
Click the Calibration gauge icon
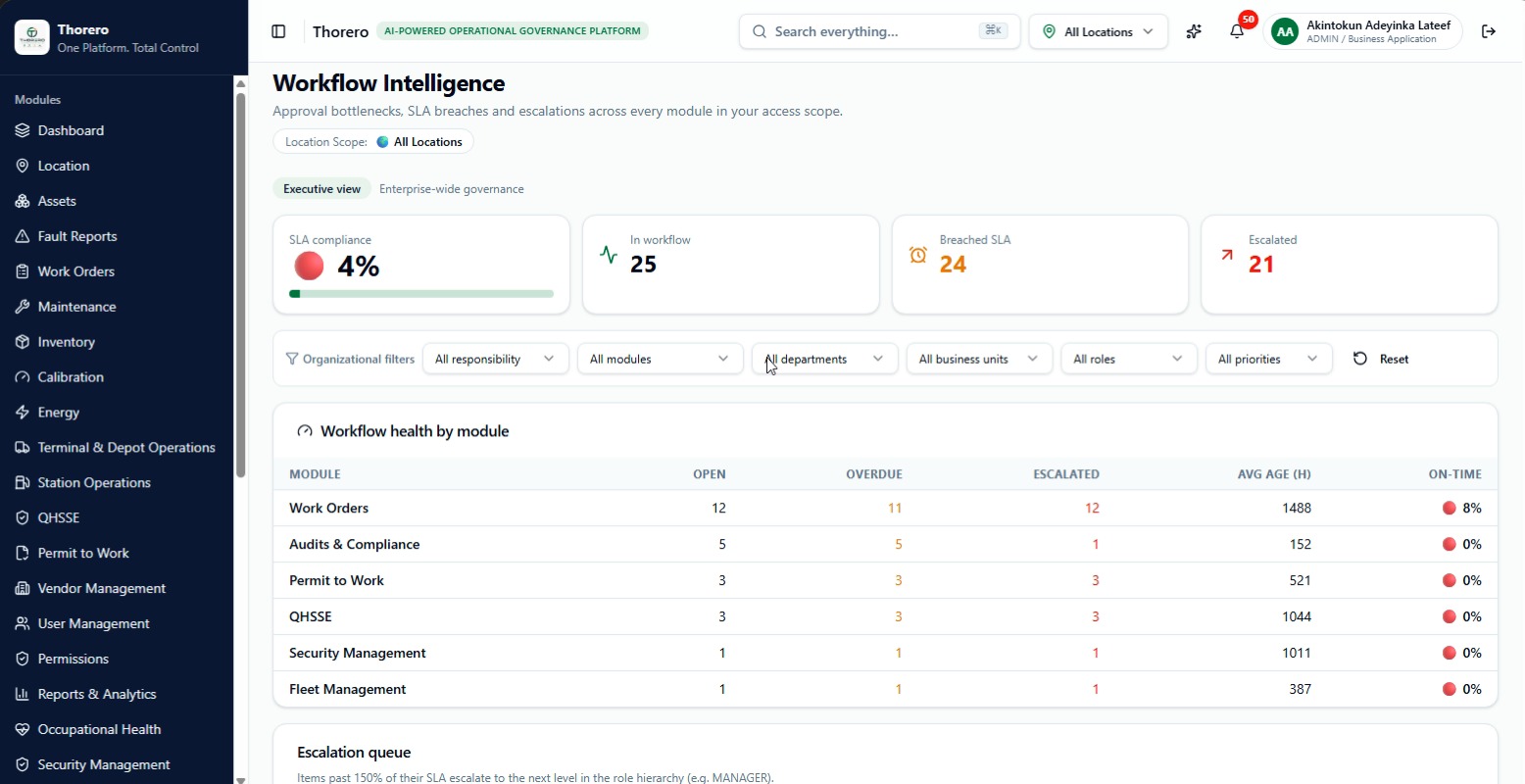pos(23,377)
